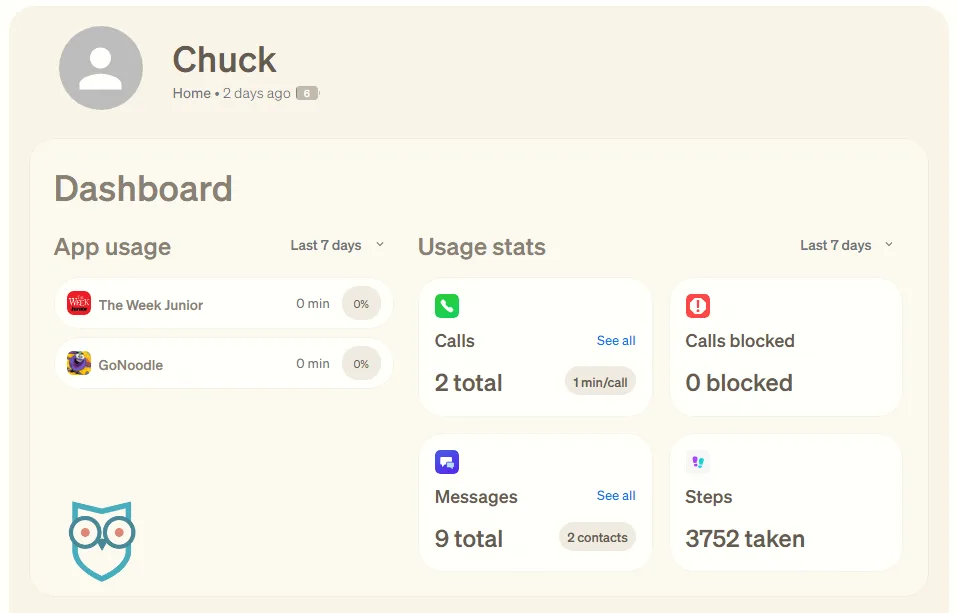Open Chuck's profile avatar
Image resolution: width=958 pixels, height=613 pixels.
coord(101,67)
